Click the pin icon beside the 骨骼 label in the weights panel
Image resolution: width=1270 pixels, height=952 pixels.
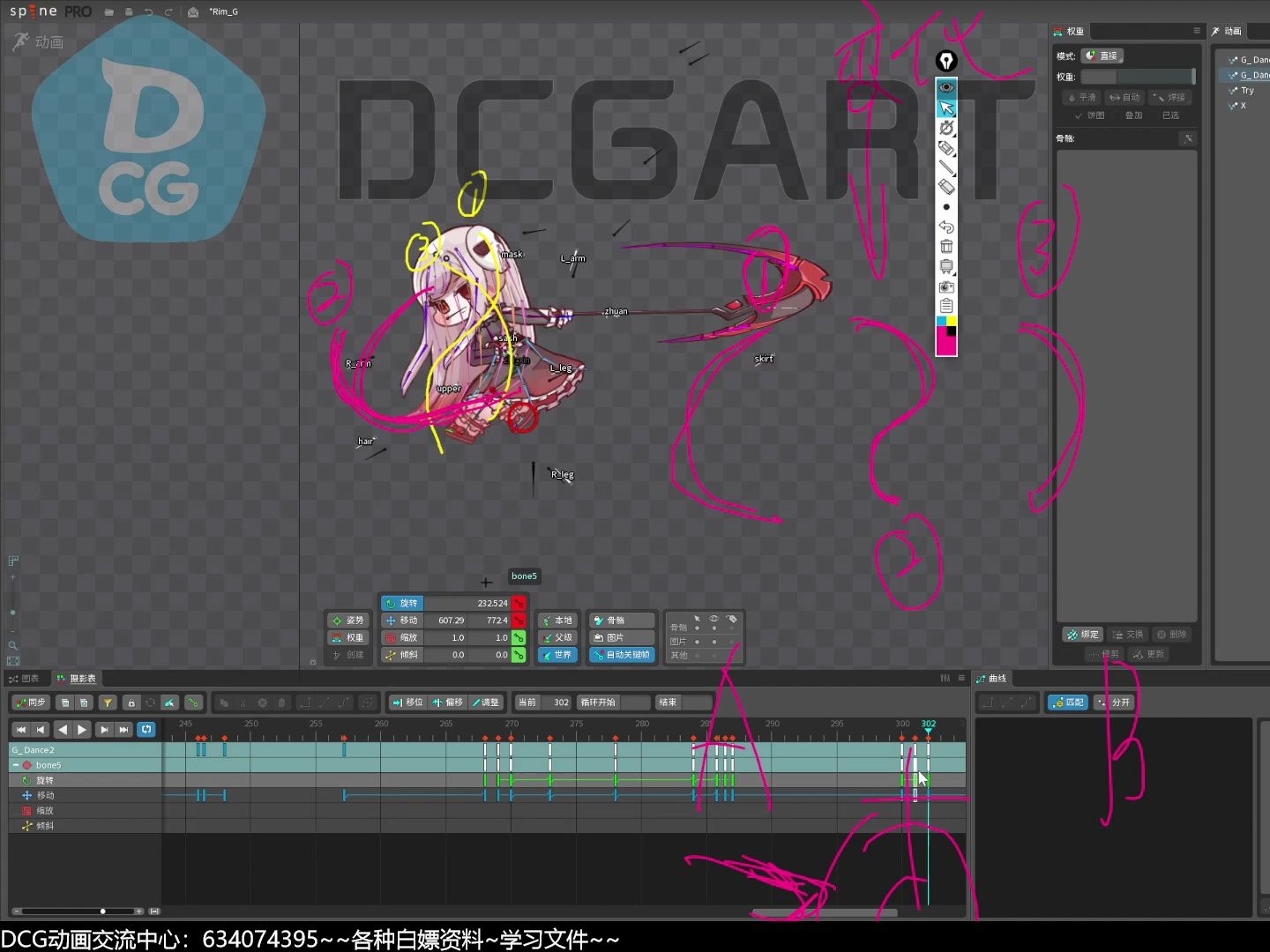(x=1187, y=138)
